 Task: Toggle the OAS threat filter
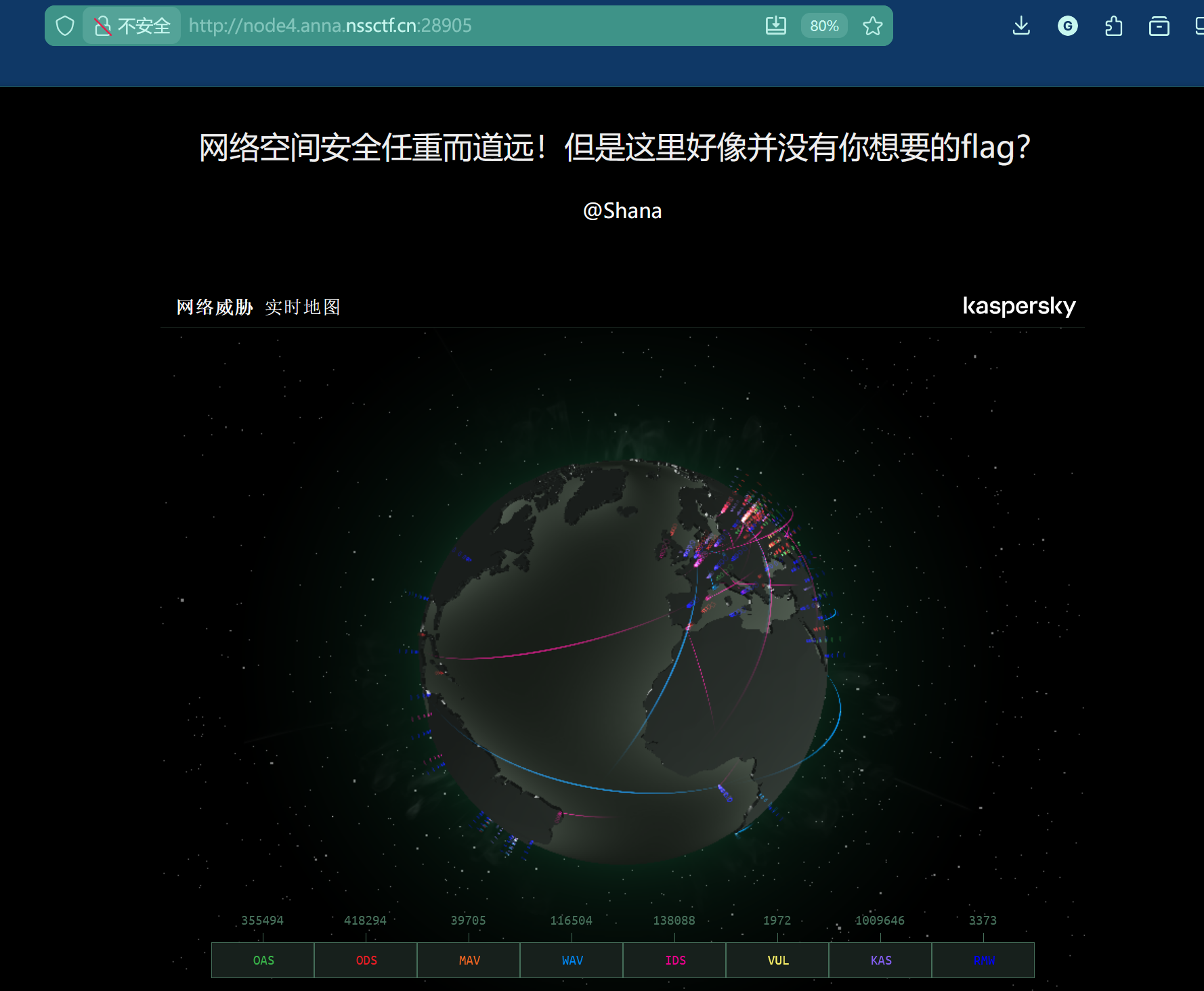[x=263, y=960]
